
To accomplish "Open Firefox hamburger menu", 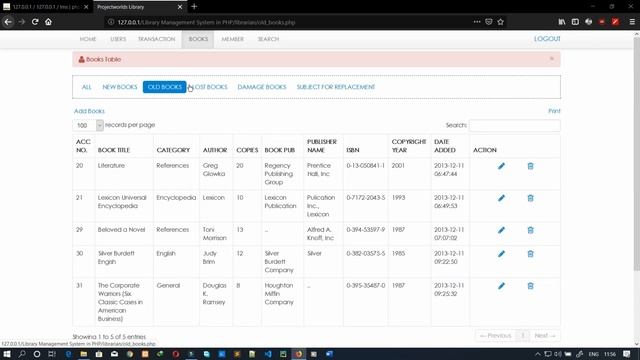I will pyautogui.click(x=632, y=22).
